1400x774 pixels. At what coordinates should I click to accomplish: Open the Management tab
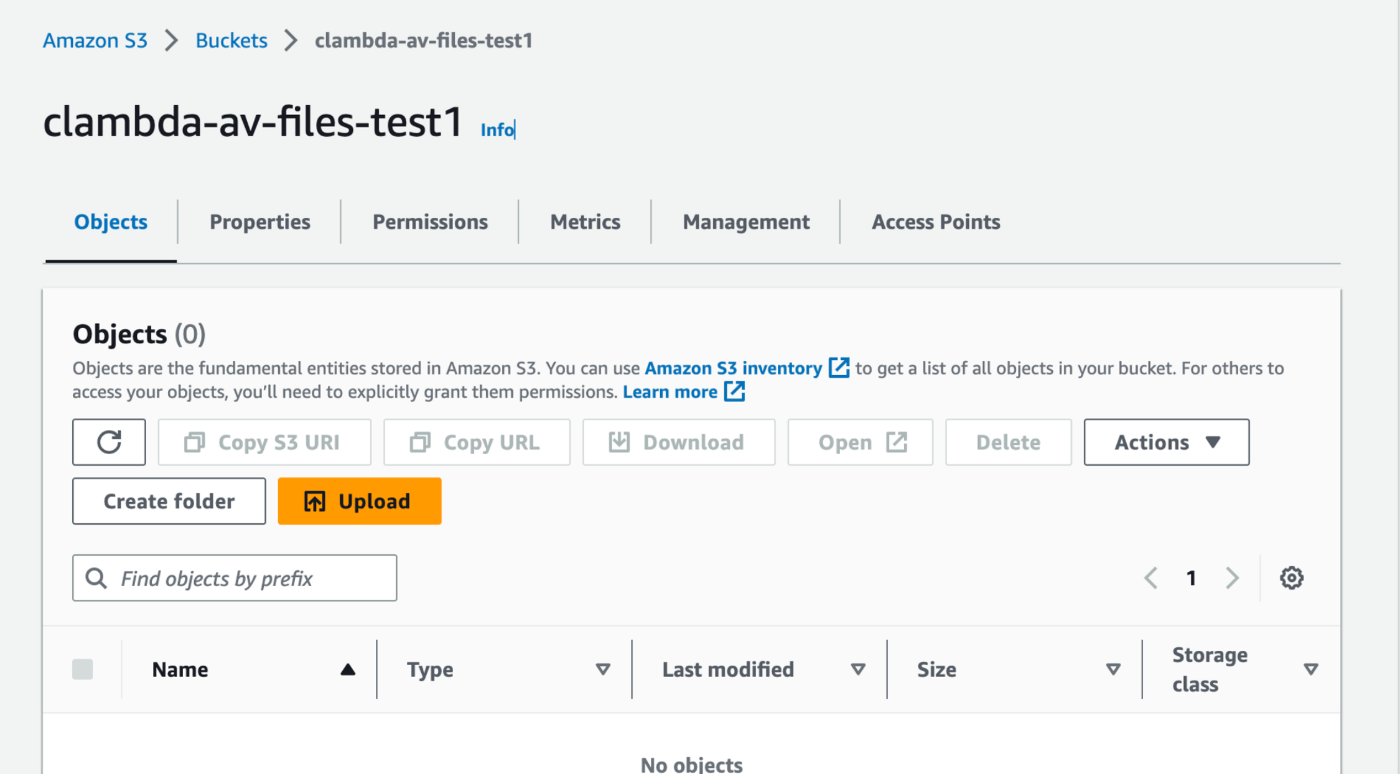point(746,222)
